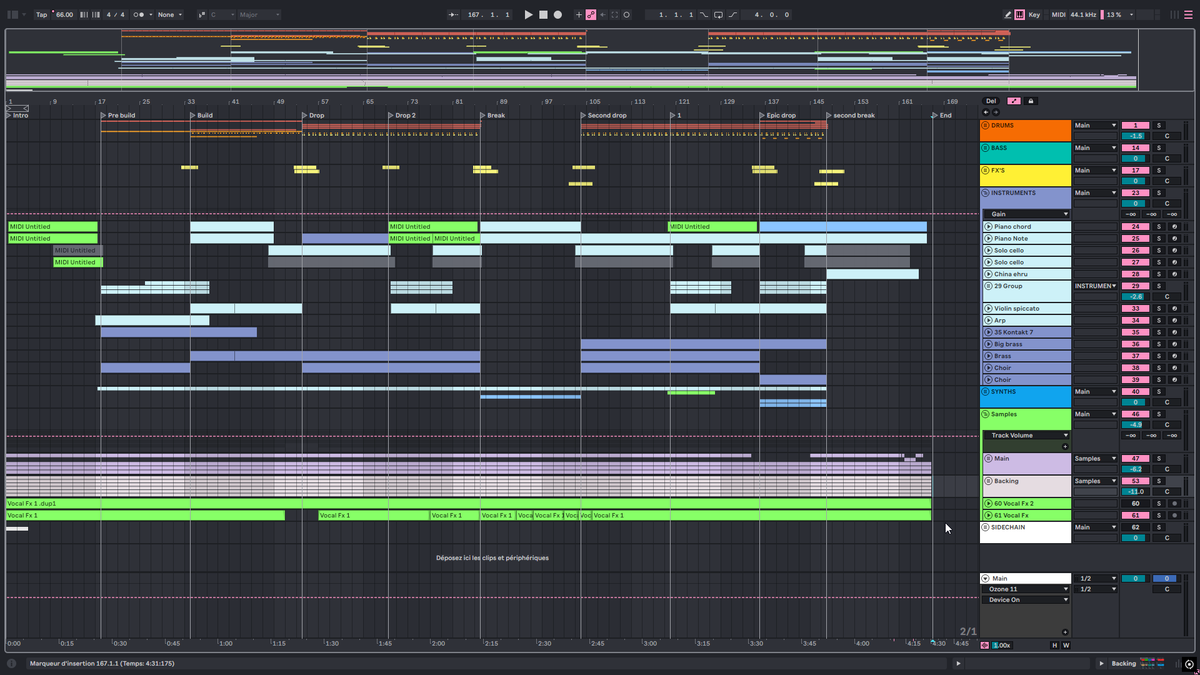Solo the DRUMS track
Image resolution: width=1200 pixels, height=675 pixels.
click(x=1160, y=126)
